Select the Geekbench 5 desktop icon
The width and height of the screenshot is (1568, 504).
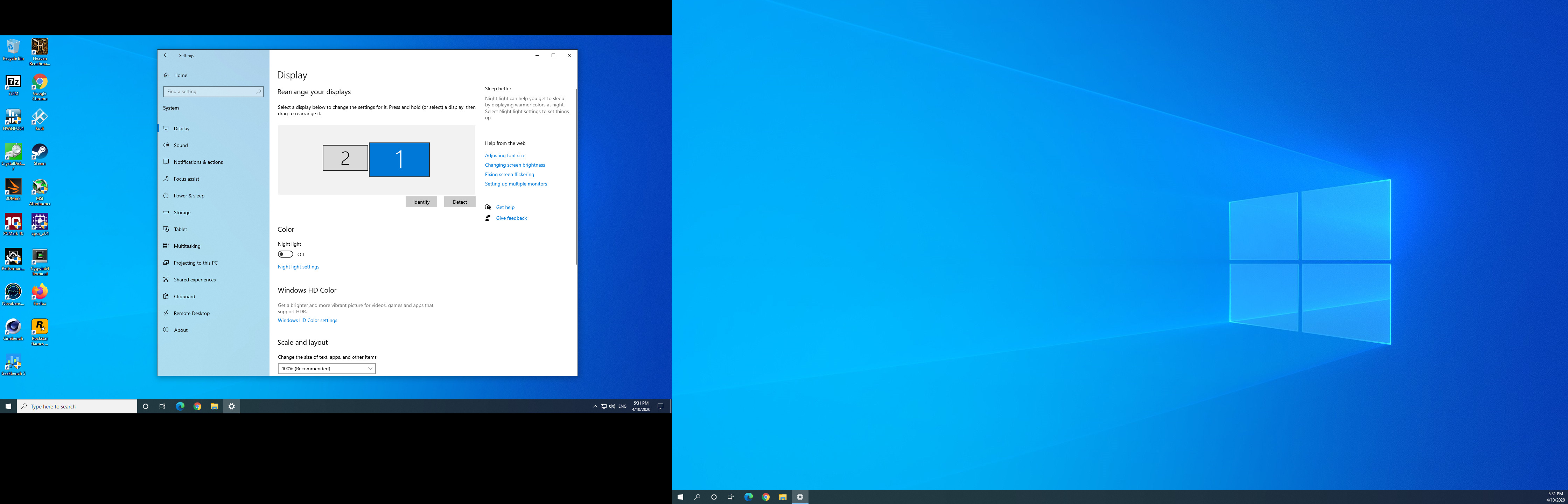[x=13, y=365]
